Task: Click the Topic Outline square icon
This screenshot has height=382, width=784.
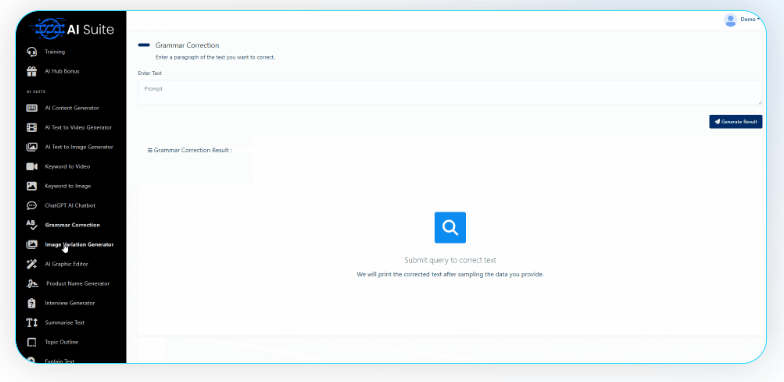Action: coord(32,342)
